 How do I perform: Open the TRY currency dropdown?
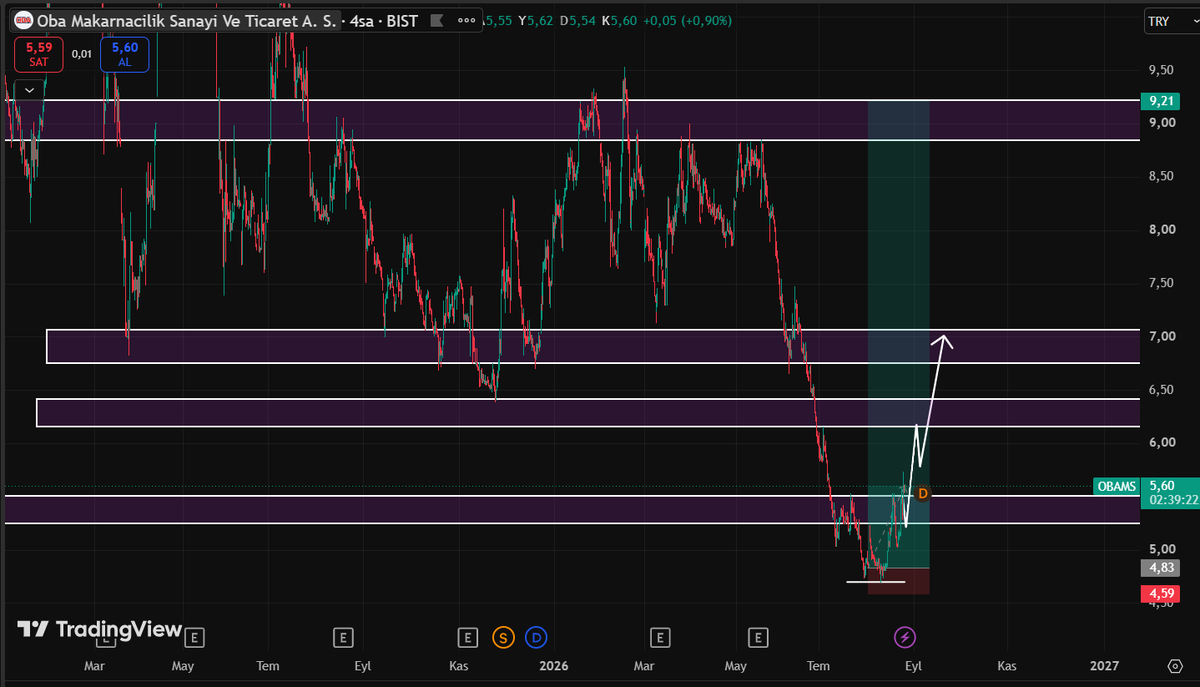1163,21
